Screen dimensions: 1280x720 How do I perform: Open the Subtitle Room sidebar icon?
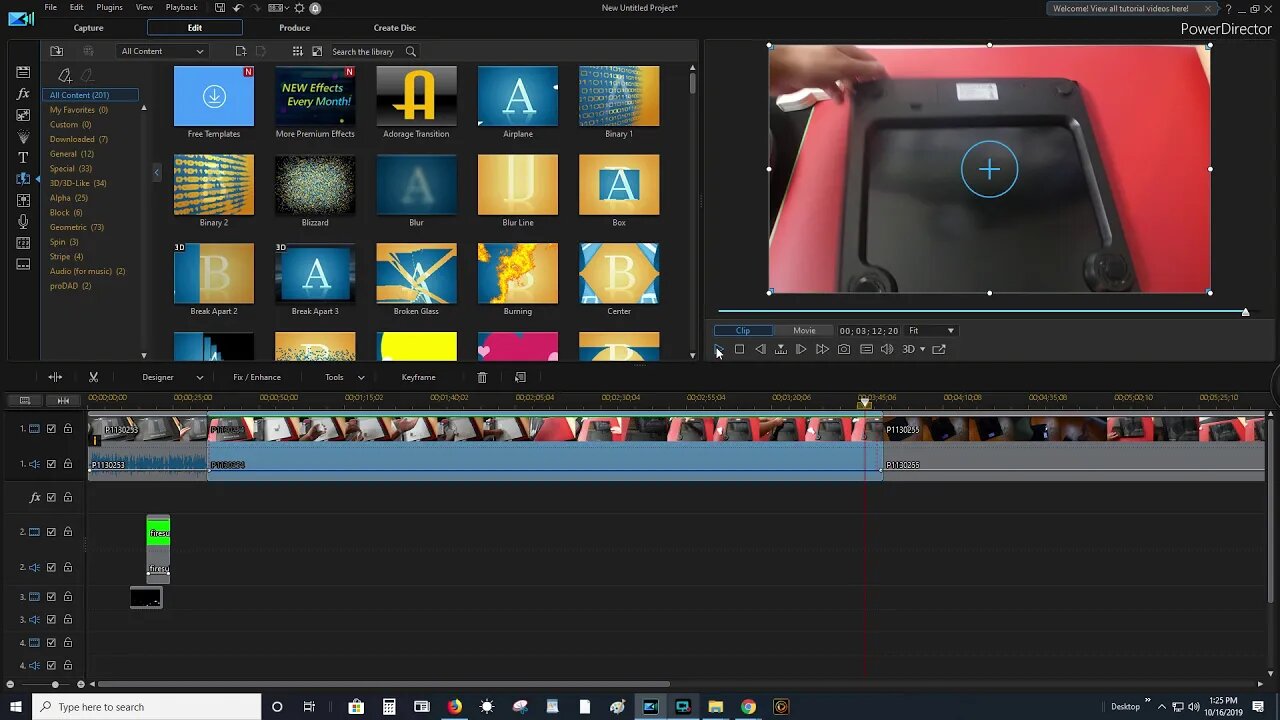23,265
